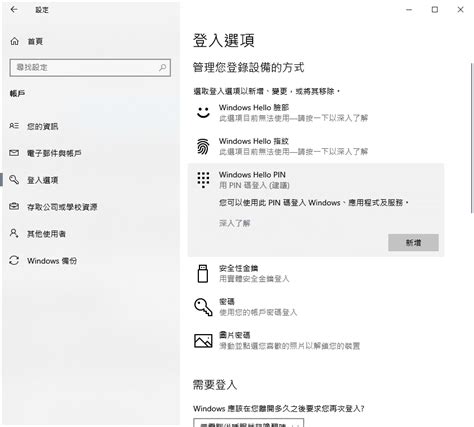The width and height of the screenshot is (474, 427).
Task: Click the 深入了解 link under PIN
Action: click(x=234, y=223)
